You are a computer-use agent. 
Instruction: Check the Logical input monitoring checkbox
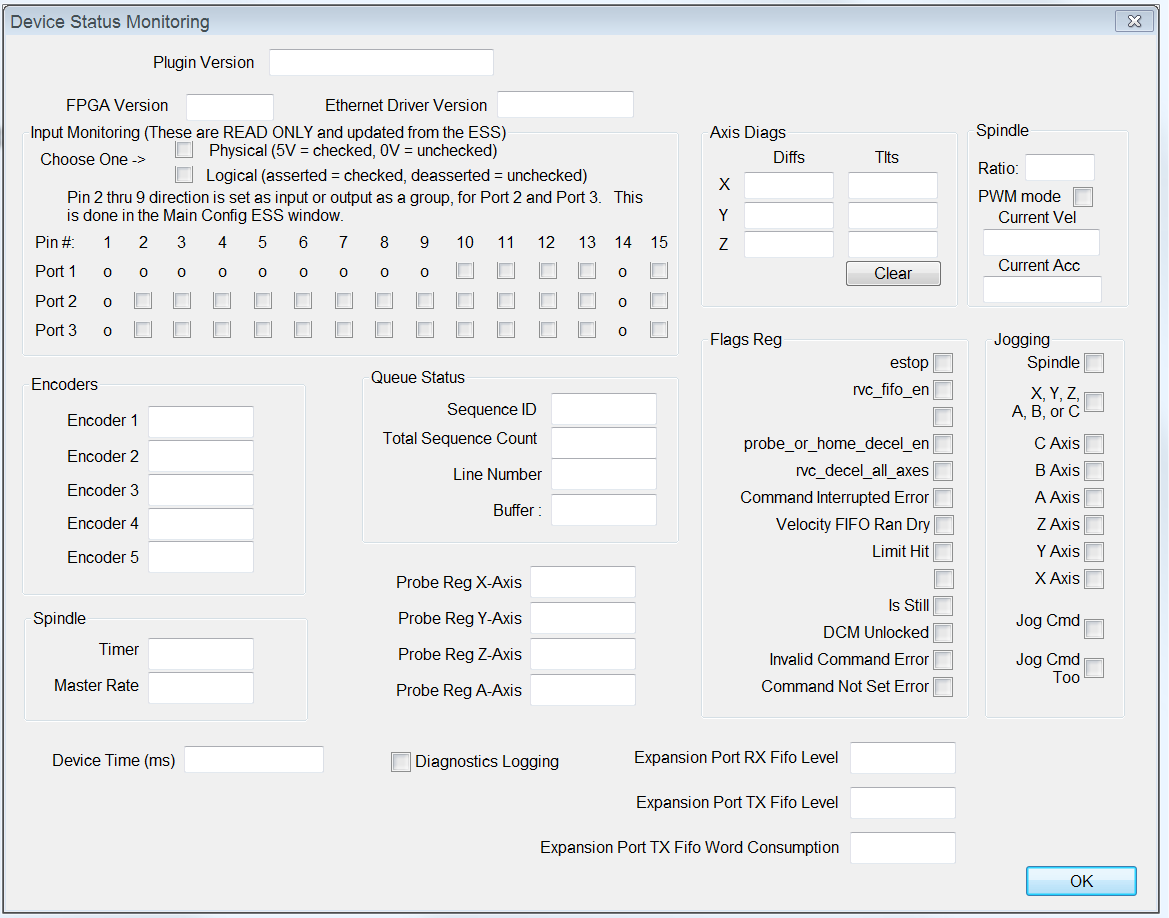tap(184, 175)
